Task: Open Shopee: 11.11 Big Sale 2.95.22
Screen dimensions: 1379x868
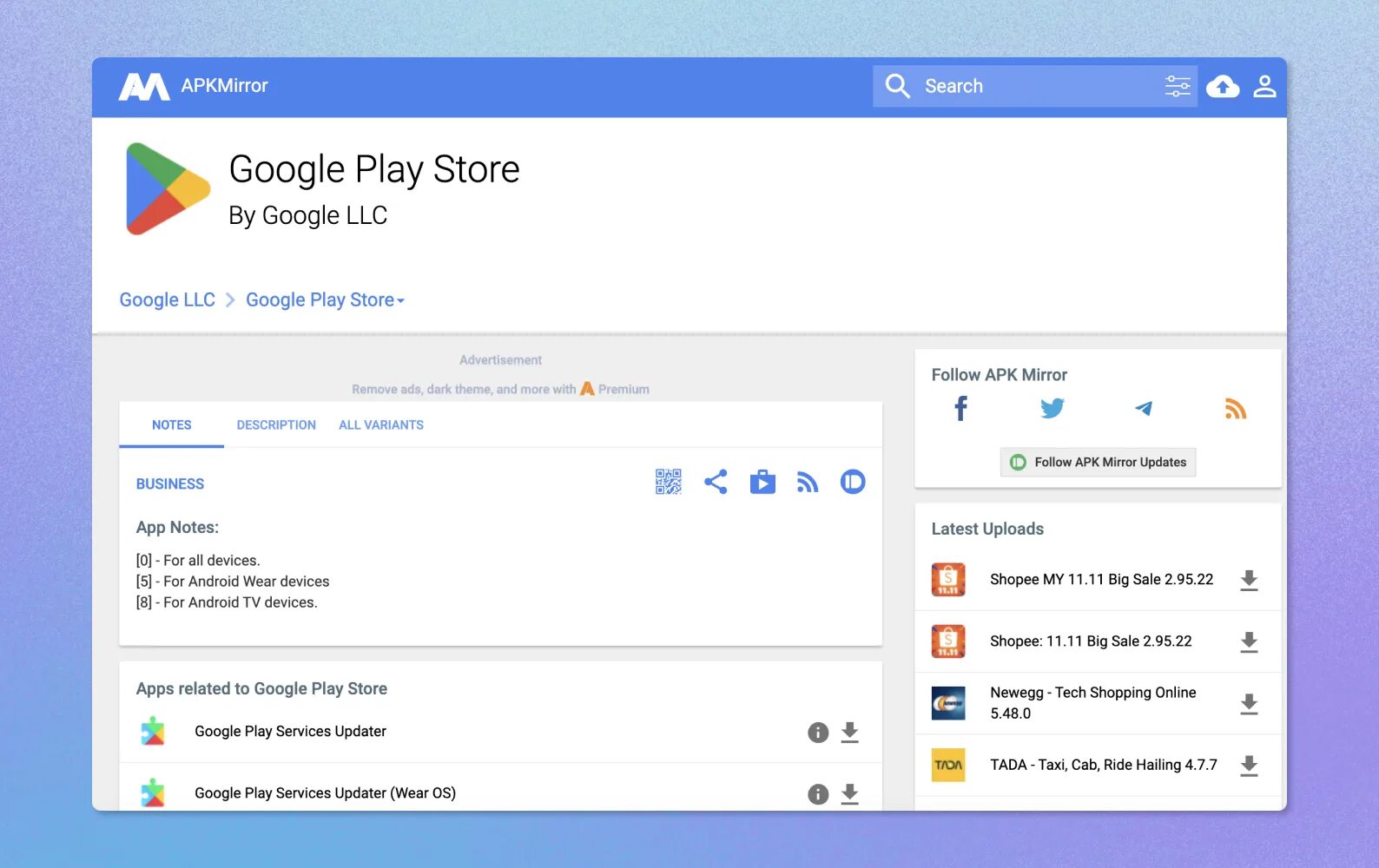Action: pos(1091,641)
